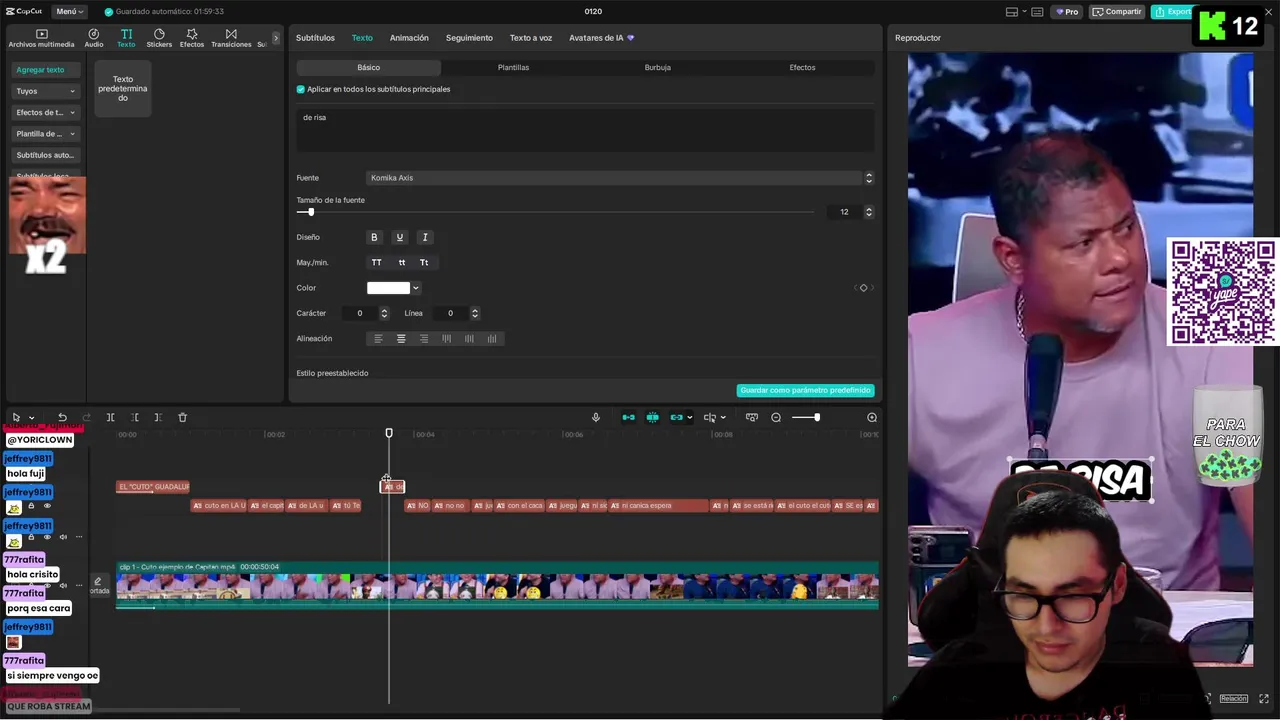This screenshot has width=1280, height=720.
Task: Trim the clip's right side at playhead
Action: tap(158, 417)
